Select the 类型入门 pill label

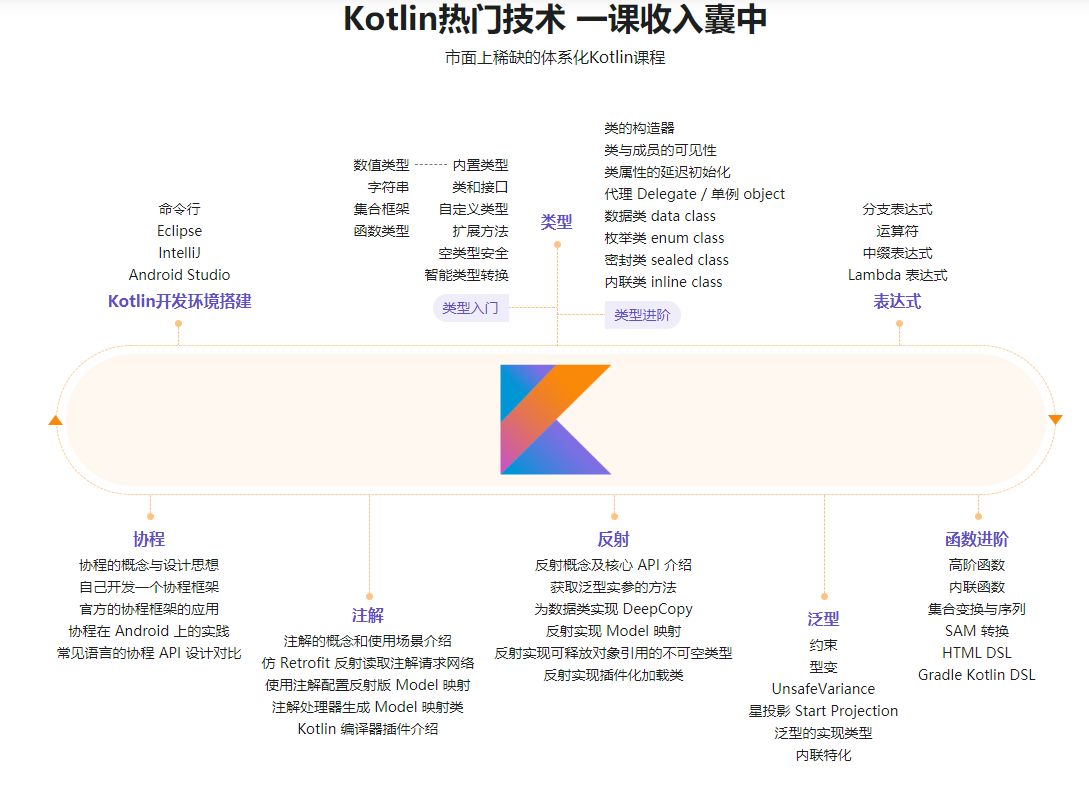pyautogui.click(x=470, y=308)
